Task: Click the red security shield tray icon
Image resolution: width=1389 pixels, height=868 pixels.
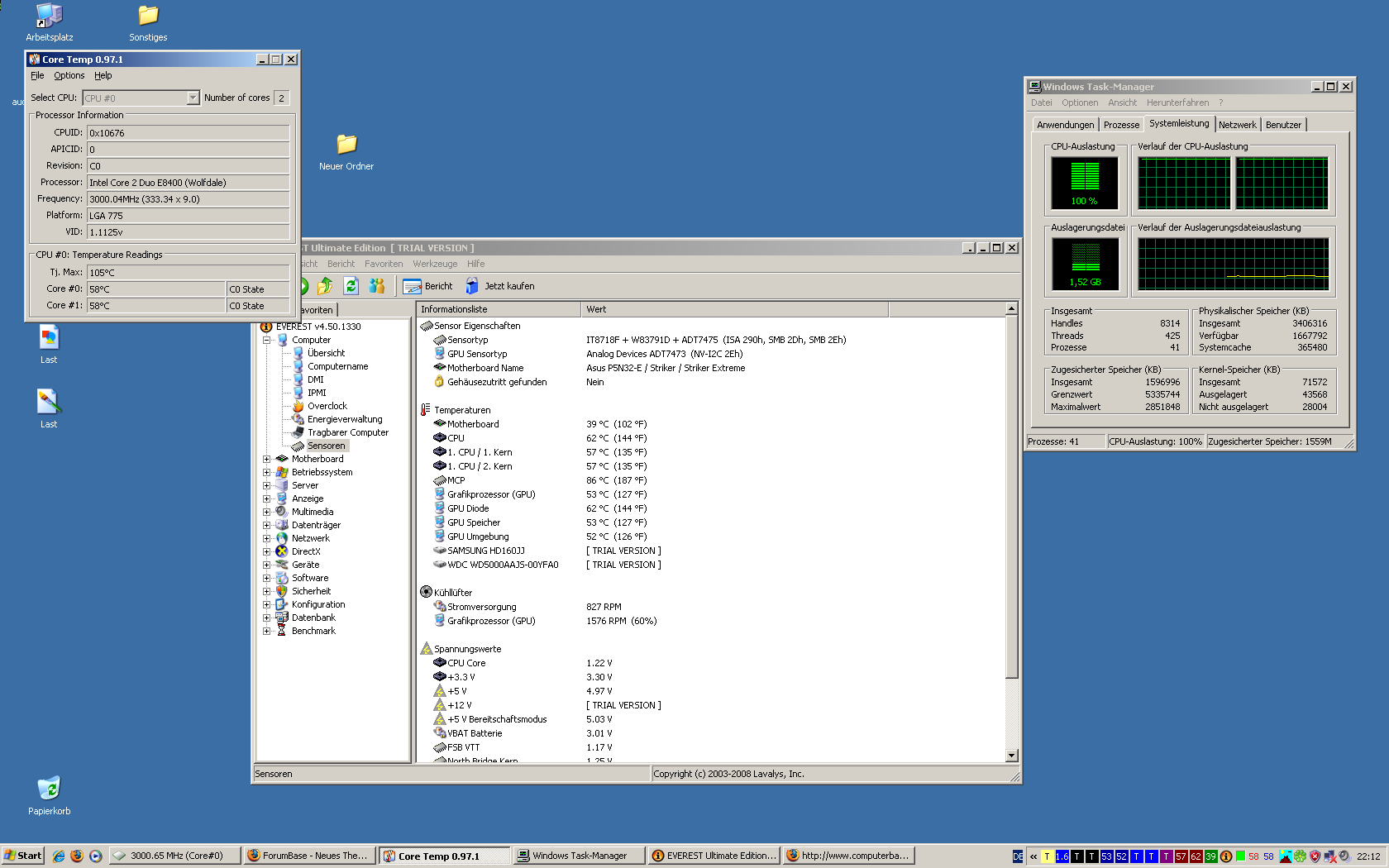Action: coord(1315,856)
